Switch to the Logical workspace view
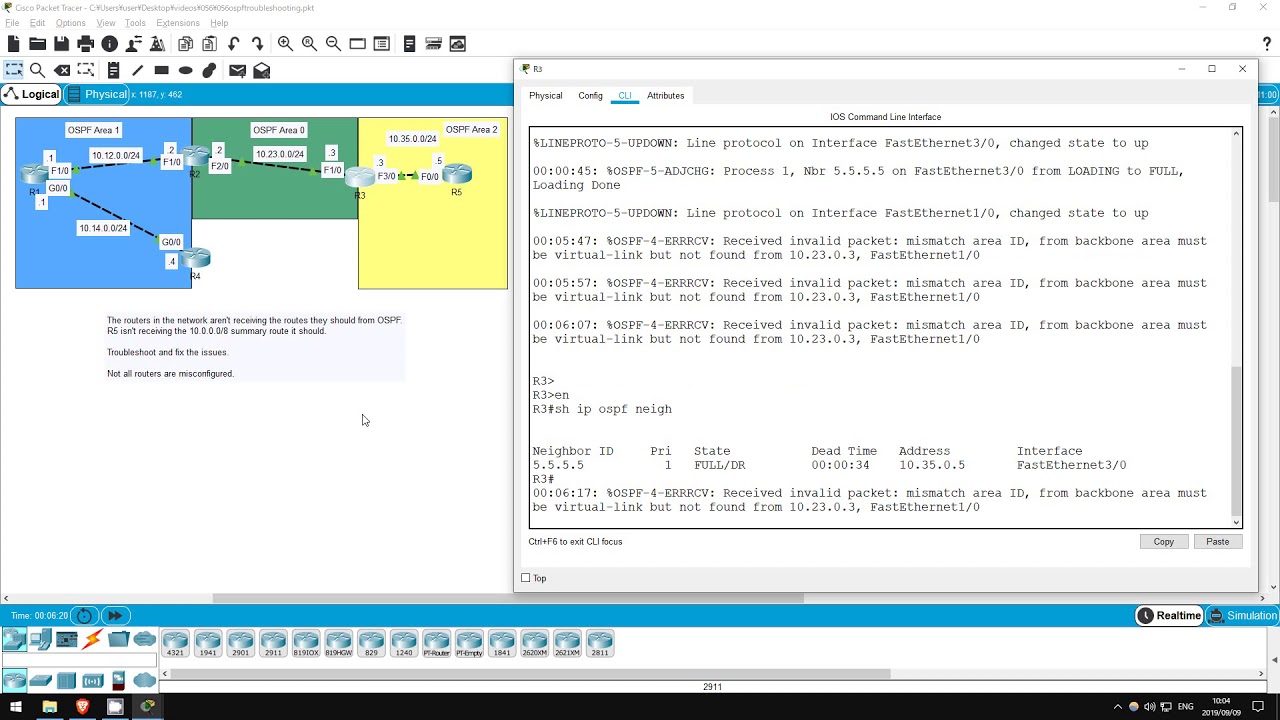Screen dimensions: 1280x720 click(x=32, y=94)
